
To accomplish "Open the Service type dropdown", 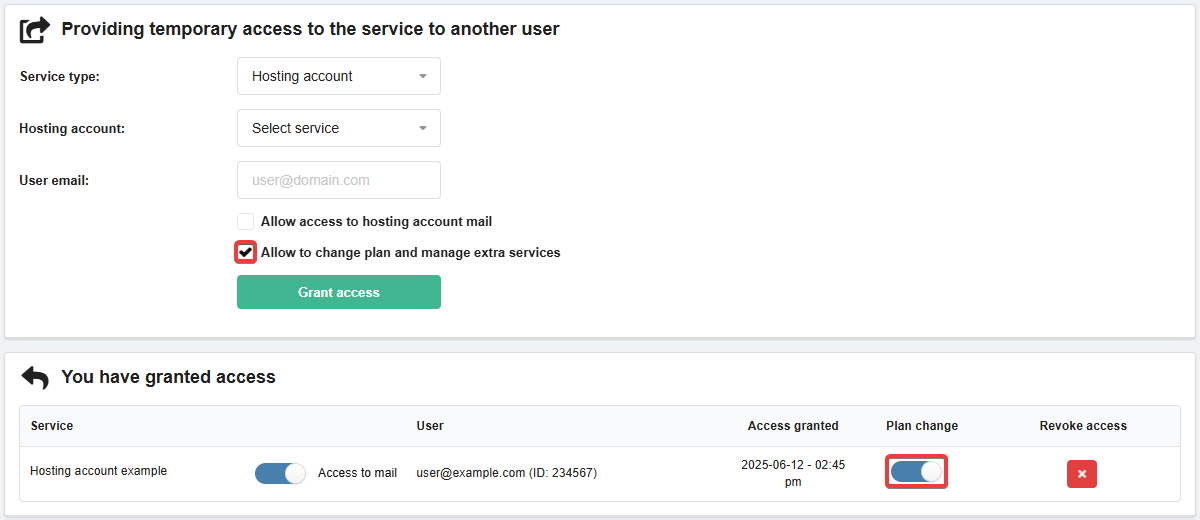I will point(338,76).
